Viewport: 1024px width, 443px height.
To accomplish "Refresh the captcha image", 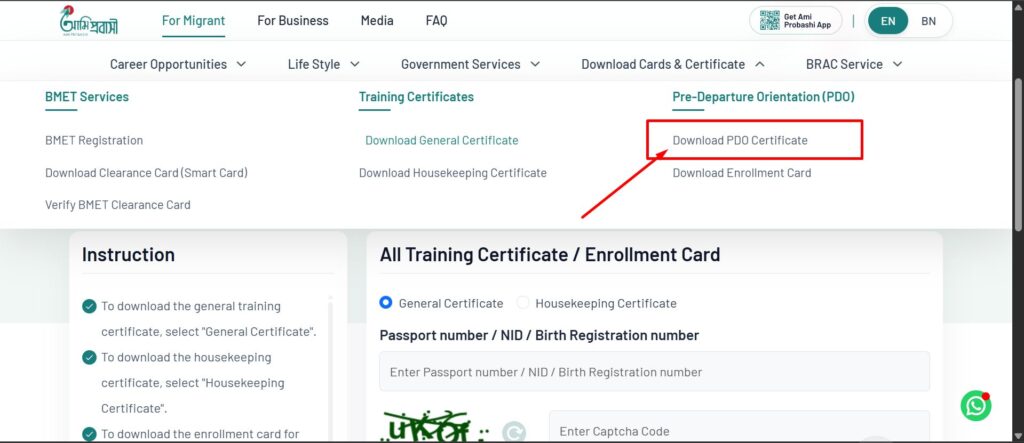I will pos(513,432).
